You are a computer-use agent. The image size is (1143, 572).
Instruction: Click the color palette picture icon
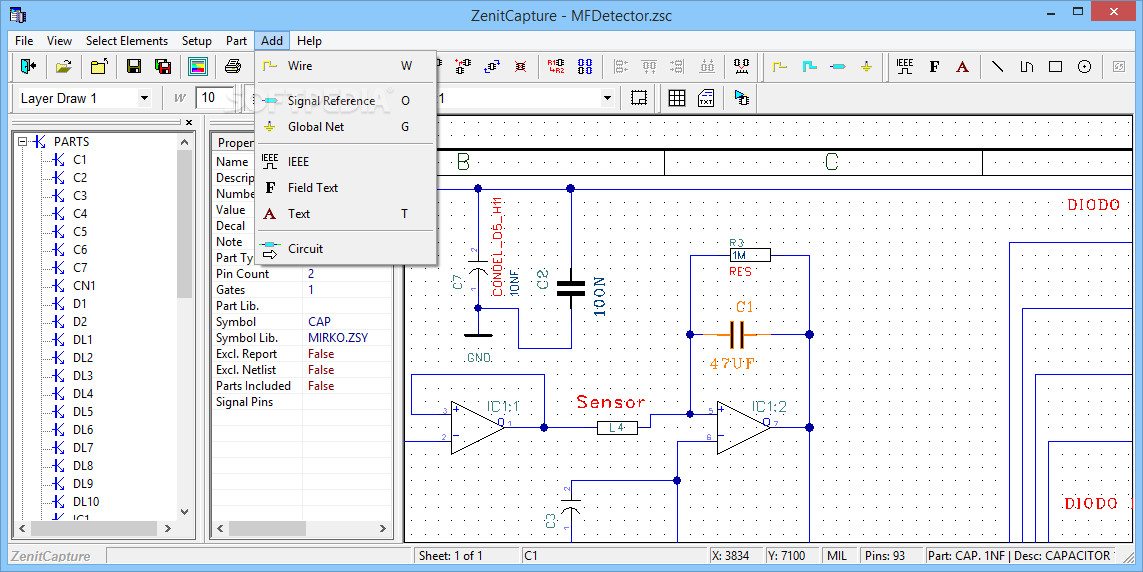[198, 67]
